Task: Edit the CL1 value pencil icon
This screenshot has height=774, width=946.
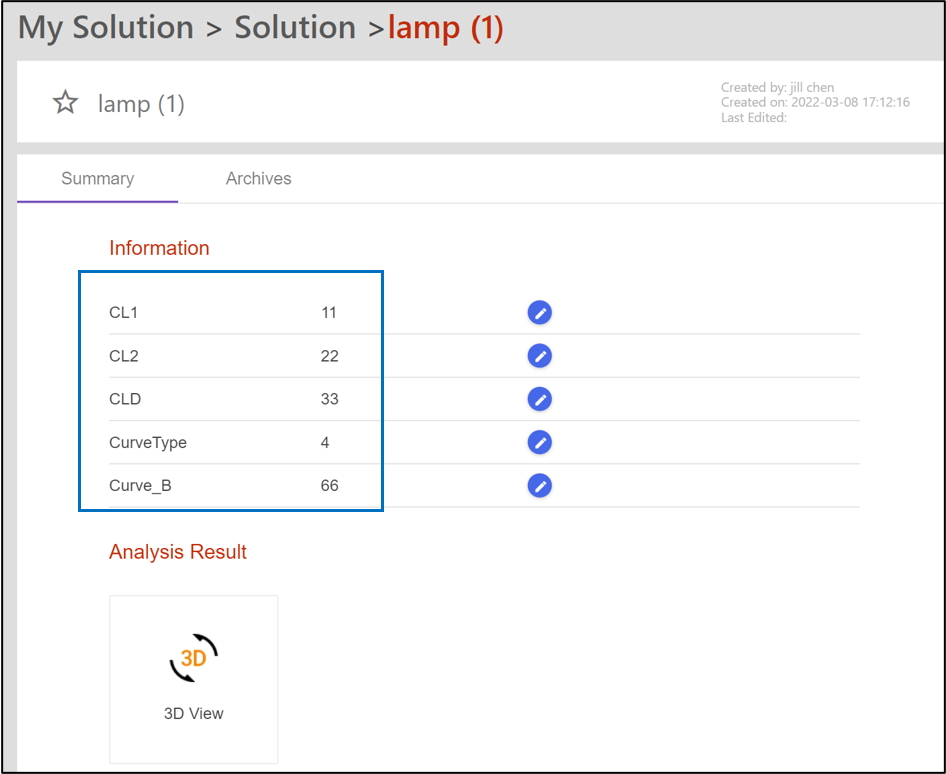Action: [539, 312]
